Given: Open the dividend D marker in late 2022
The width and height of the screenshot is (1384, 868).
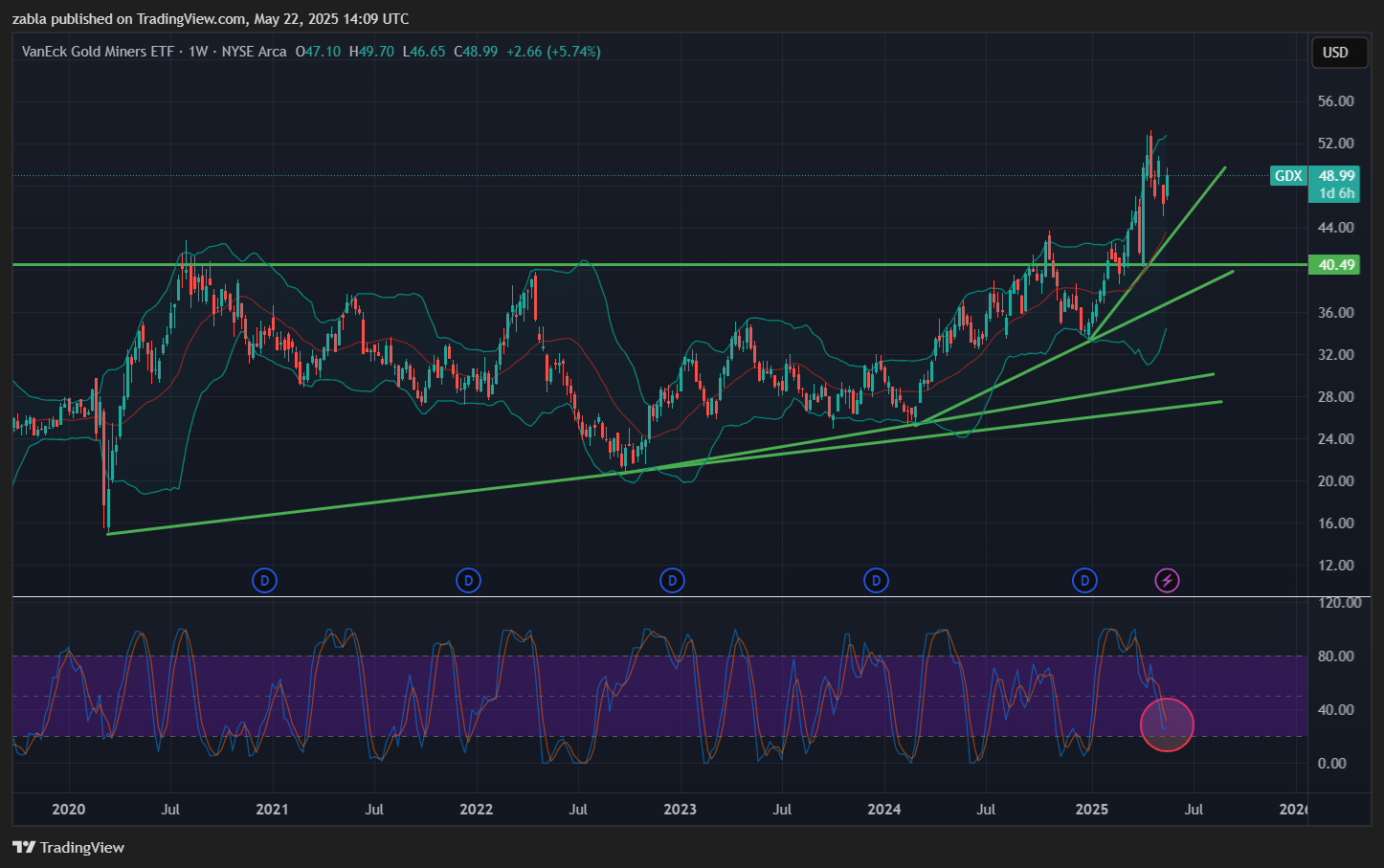Looking at the screenshot, I should pyautogui.click(x=672, y=580).
